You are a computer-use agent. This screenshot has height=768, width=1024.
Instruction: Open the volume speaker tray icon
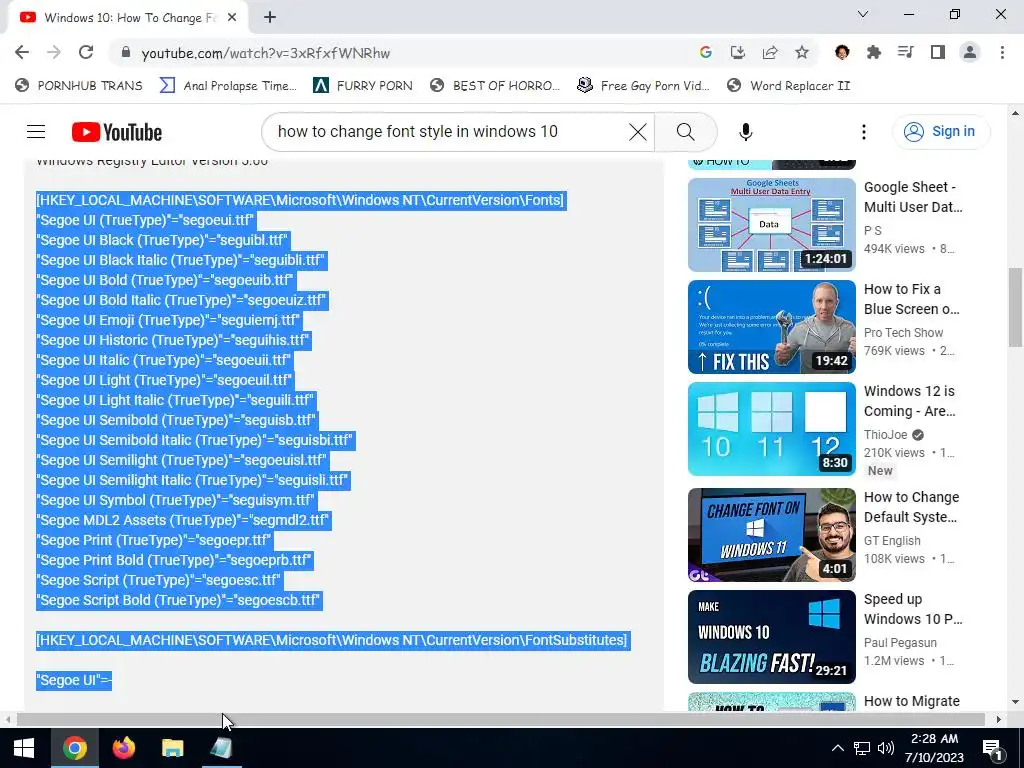click(x=886, y=748)
